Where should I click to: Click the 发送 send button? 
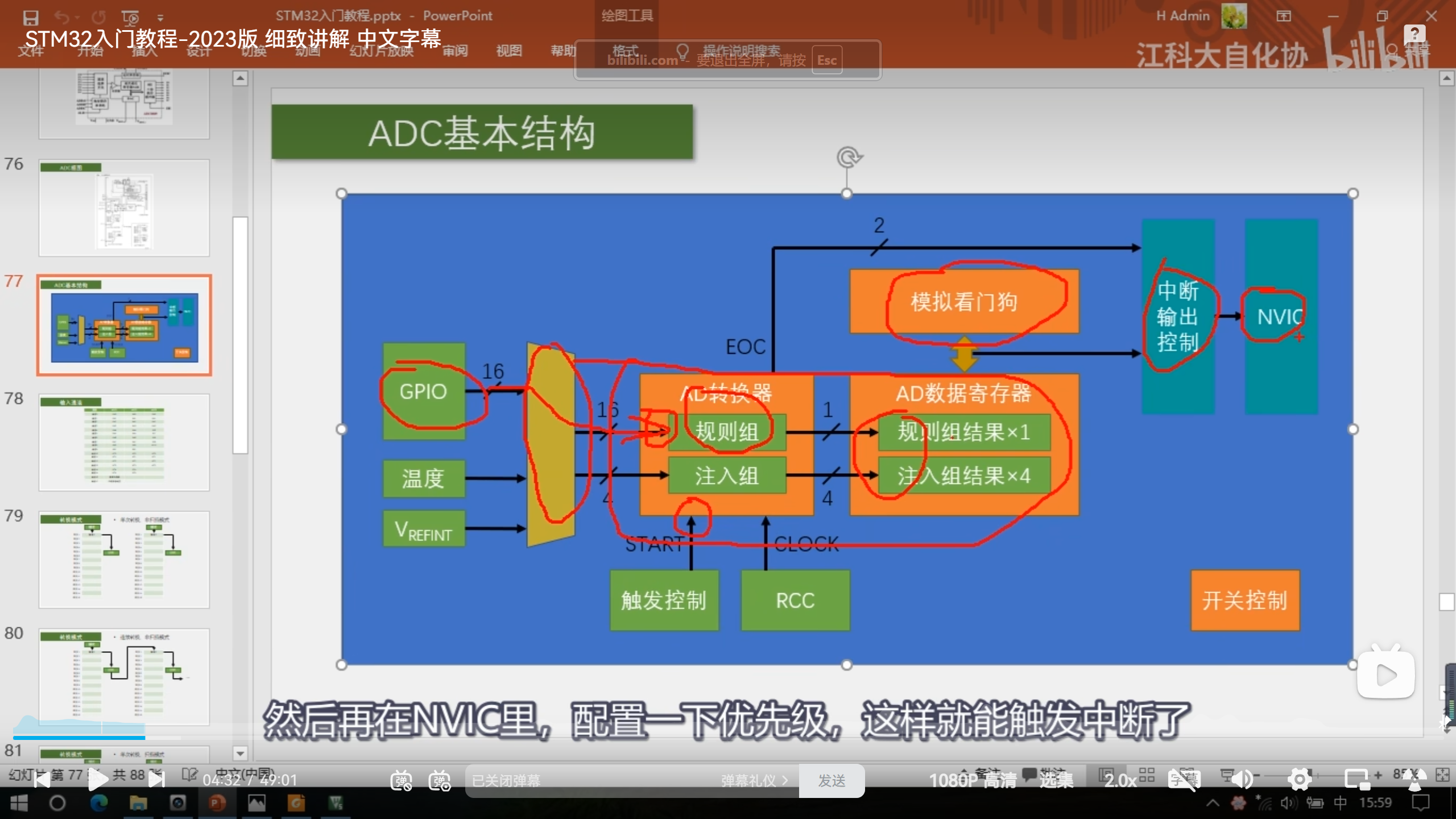832,780
